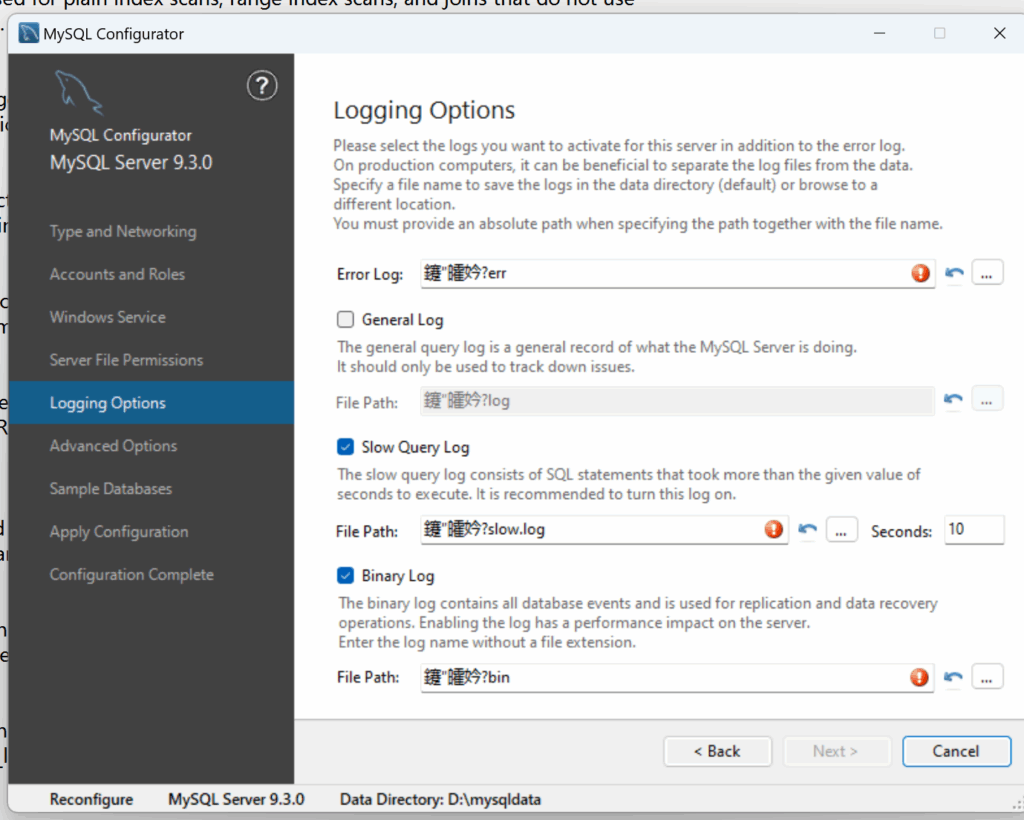Reset the Binary Log file path

[954, 677]
